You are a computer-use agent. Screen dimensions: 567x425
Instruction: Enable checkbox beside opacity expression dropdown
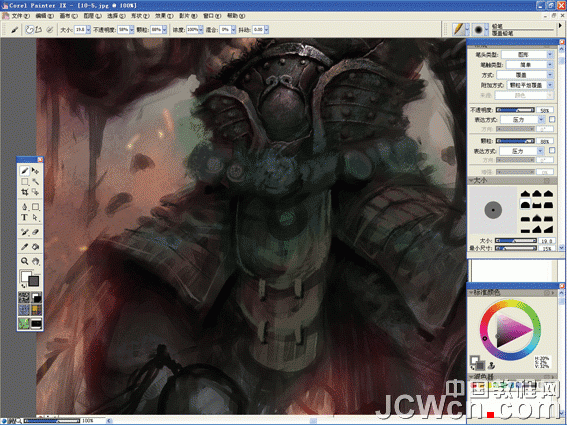tap(552, 119)
